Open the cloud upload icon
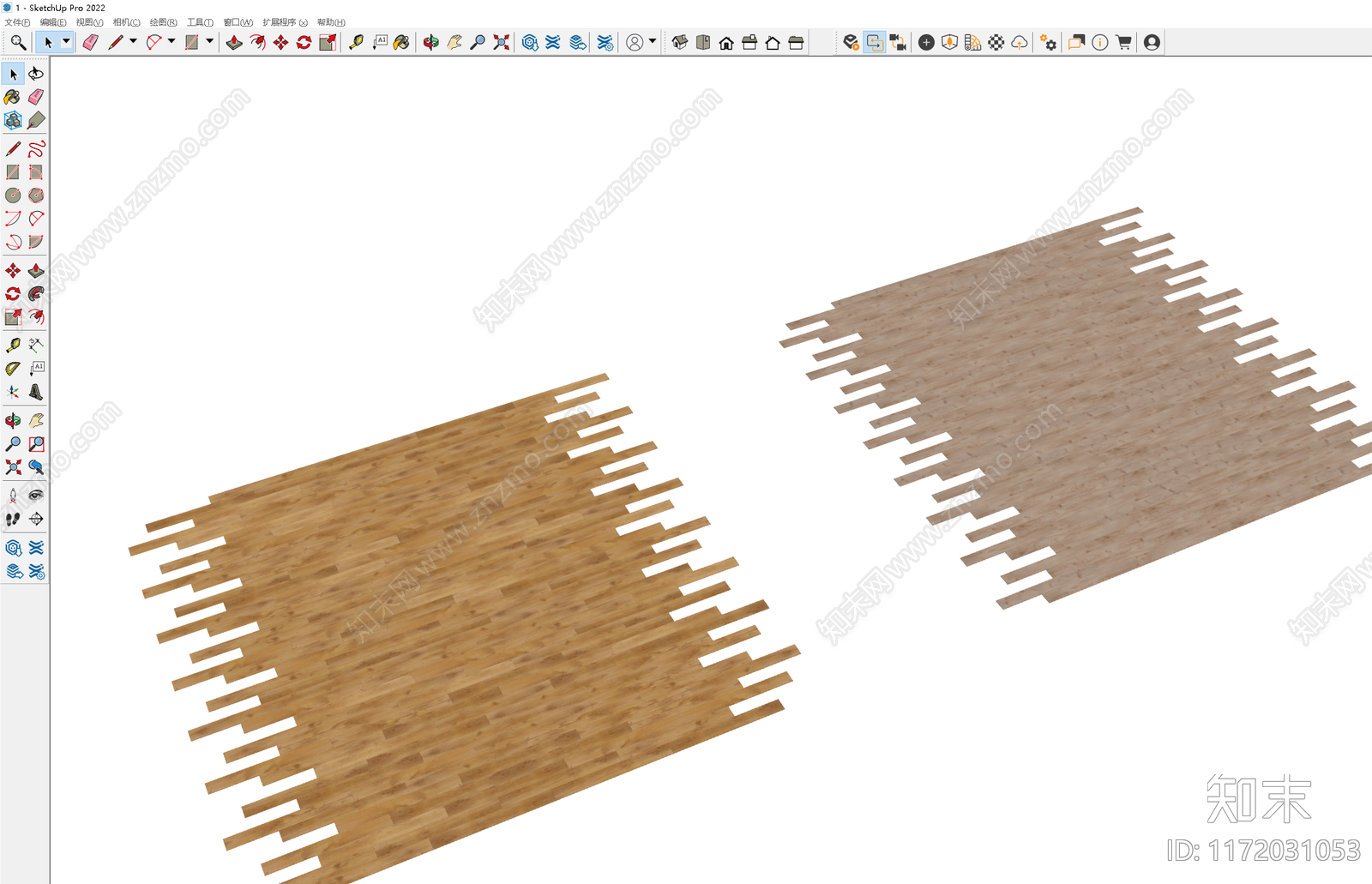The height and width of the screenshot is (884, 1372). 1020,42
